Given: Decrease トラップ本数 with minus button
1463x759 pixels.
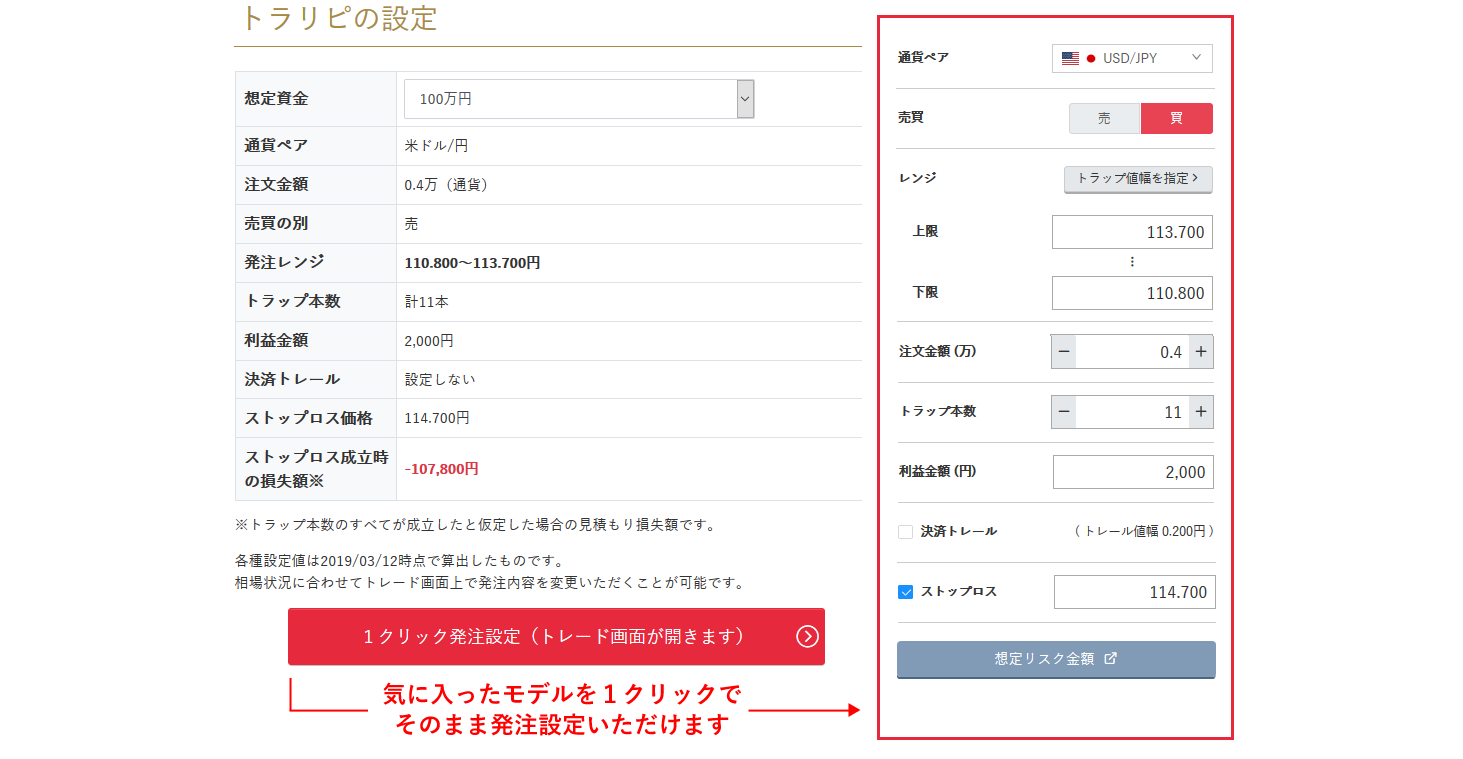Looking at the screenshot, I should point(1064,412).
